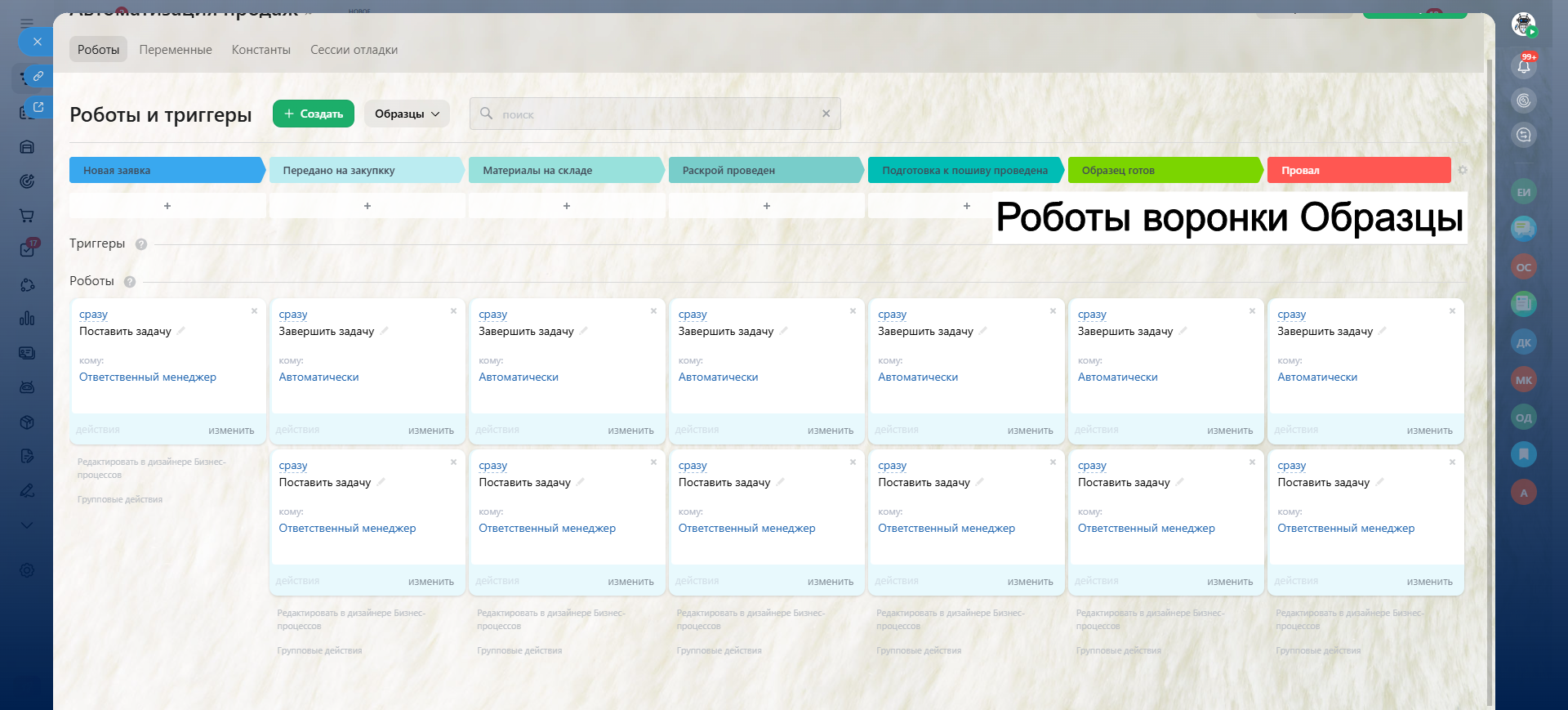1568x710 pixels.
Task: Open the green news feed icon in right panel
Action: pyautogui.click(x=1524, y=304)
